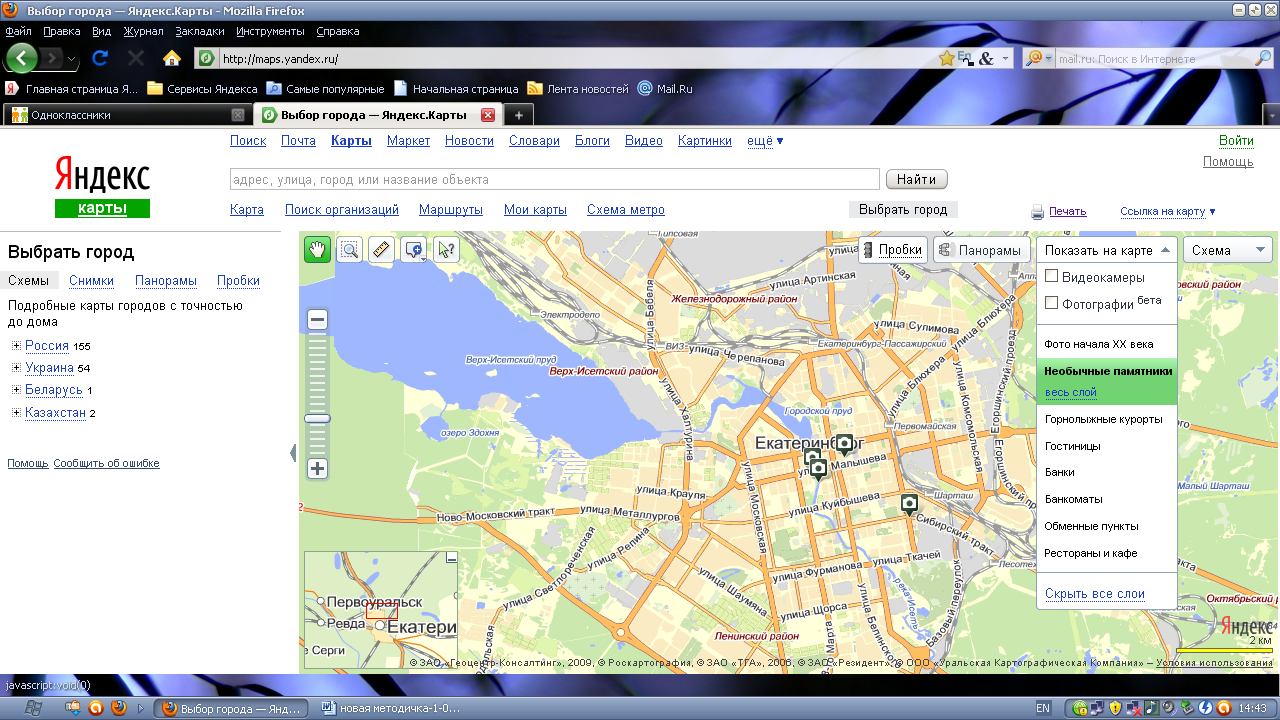Toggle the Панорамы button on map
The image size is (1280, 720).
coord(981,250)
